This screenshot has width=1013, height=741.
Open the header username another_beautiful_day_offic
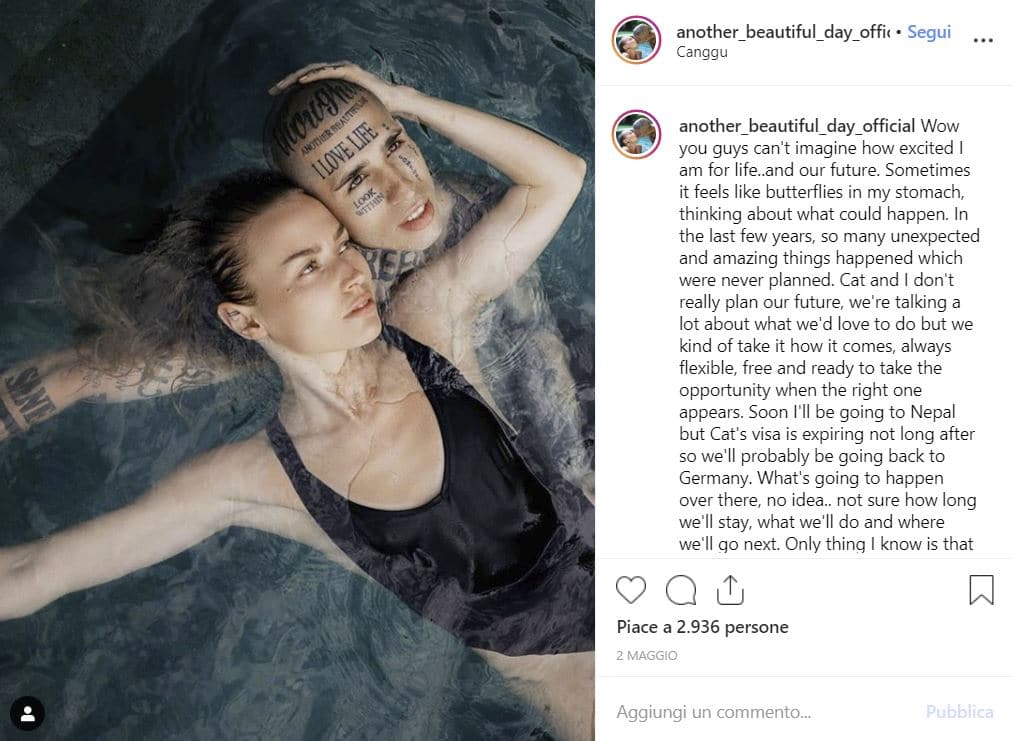coord(783,32)
